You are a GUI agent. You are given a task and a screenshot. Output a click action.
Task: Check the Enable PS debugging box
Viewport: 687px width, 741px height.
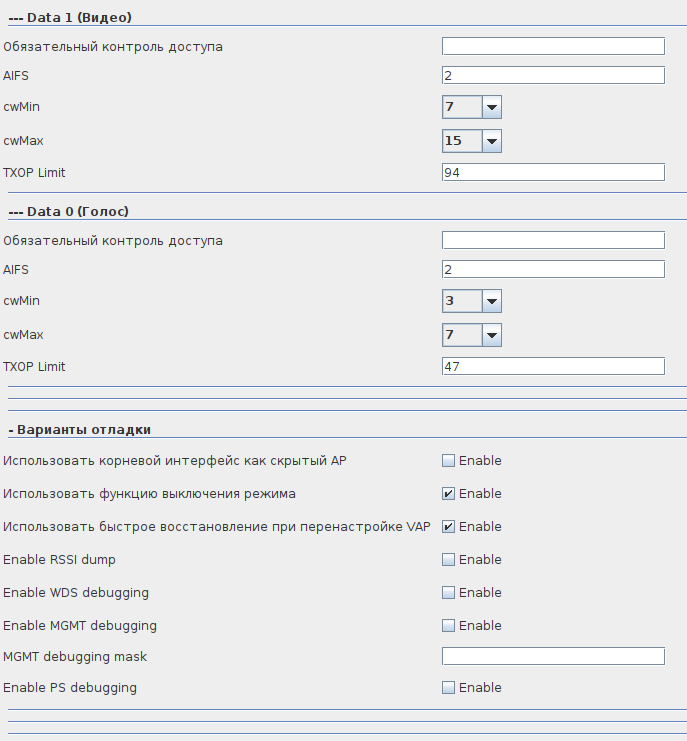[449, 688]
